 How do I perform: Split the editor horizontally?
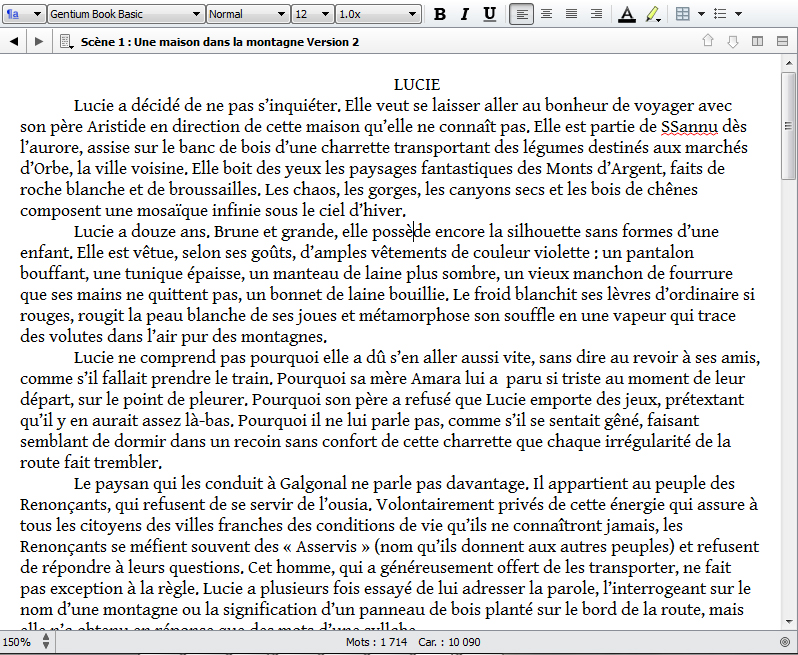[x=783, y=41]
